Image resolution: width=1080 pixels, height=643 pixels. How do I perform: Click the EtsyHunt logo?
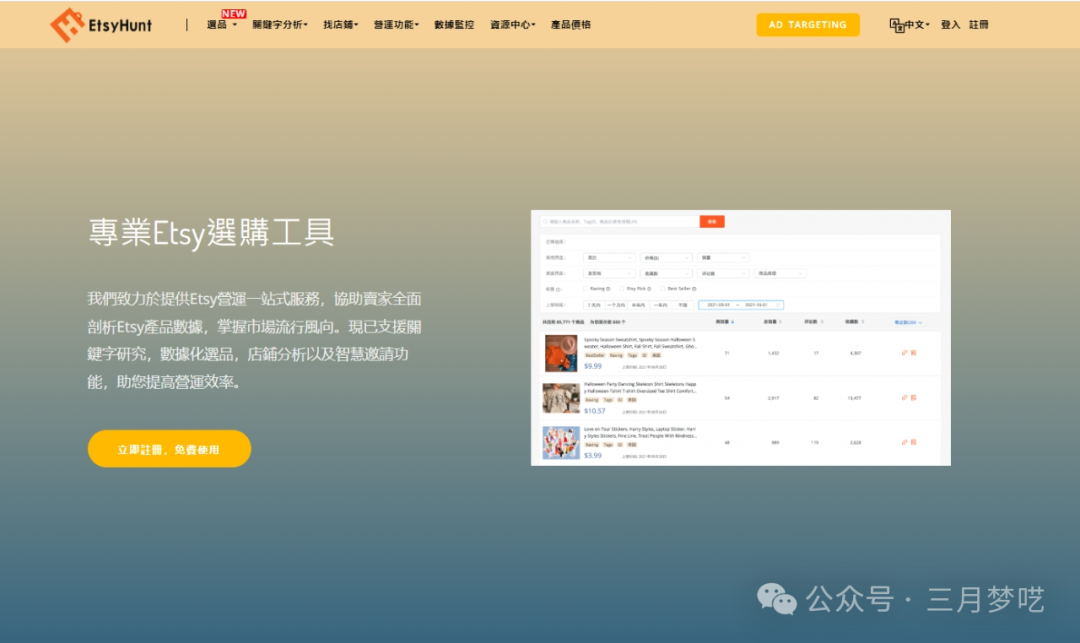101,25
